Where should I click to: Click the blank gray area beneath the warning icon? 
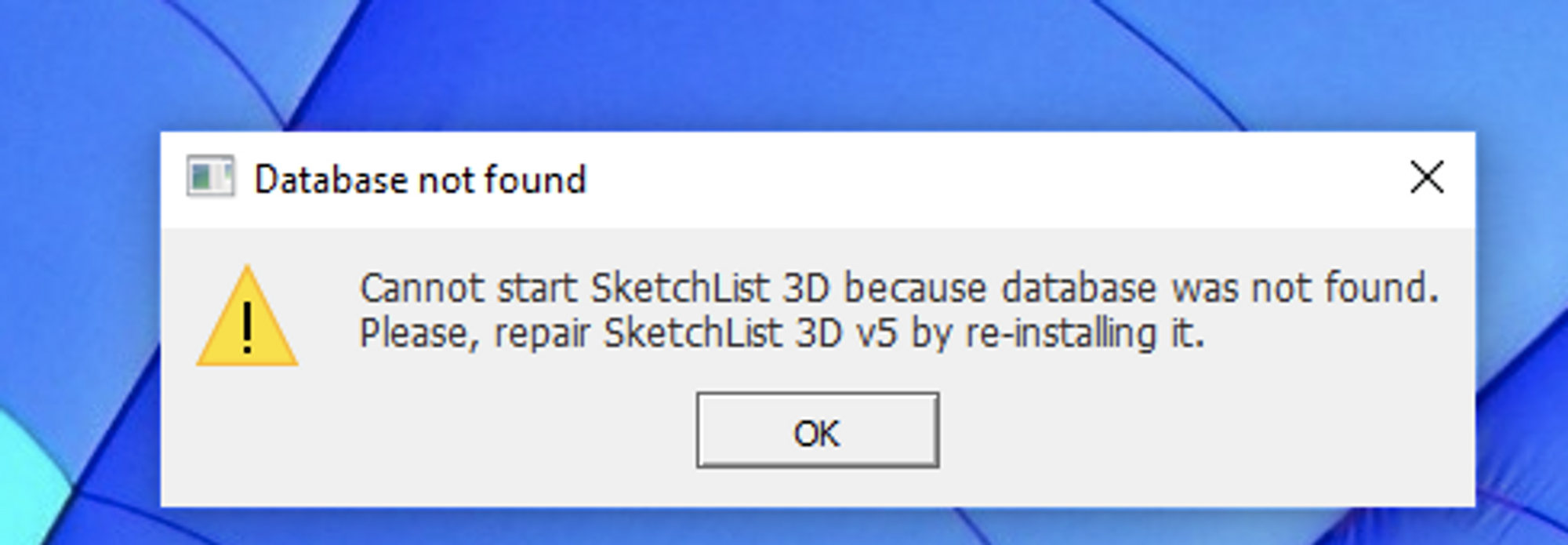(x=247, y=439)
